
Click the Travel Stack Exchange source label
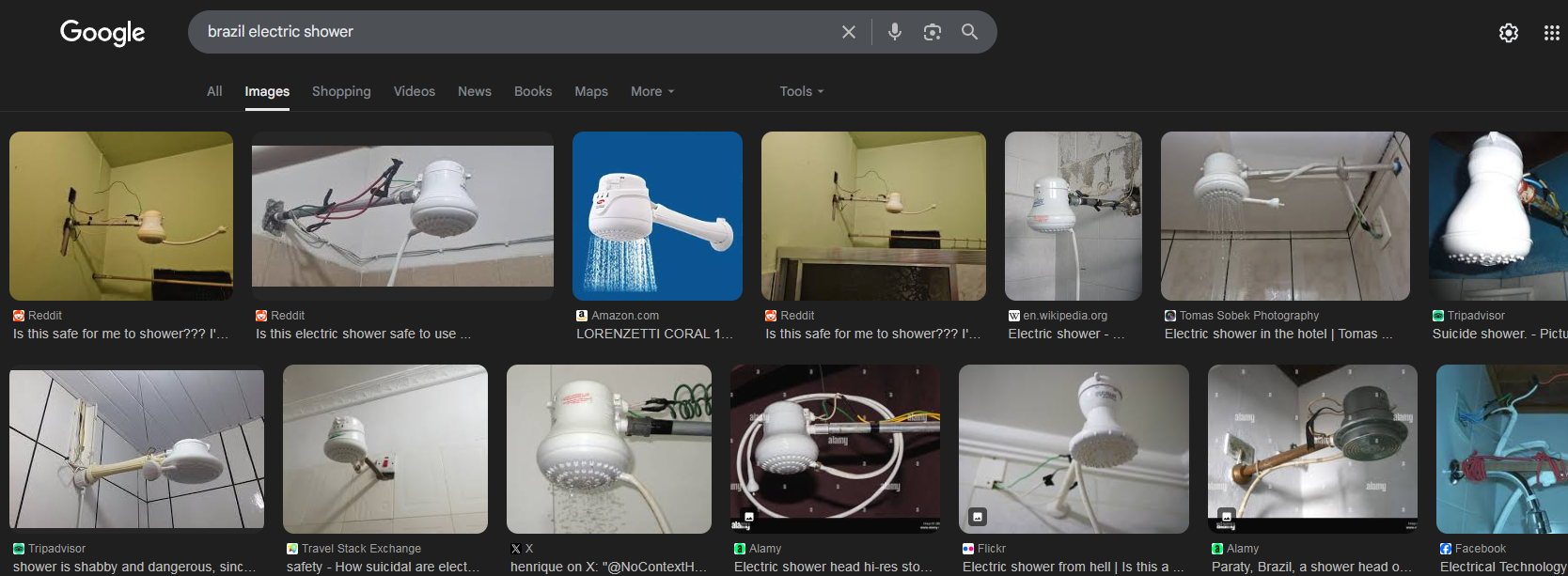pyautogui.click(x=361, y=549)
